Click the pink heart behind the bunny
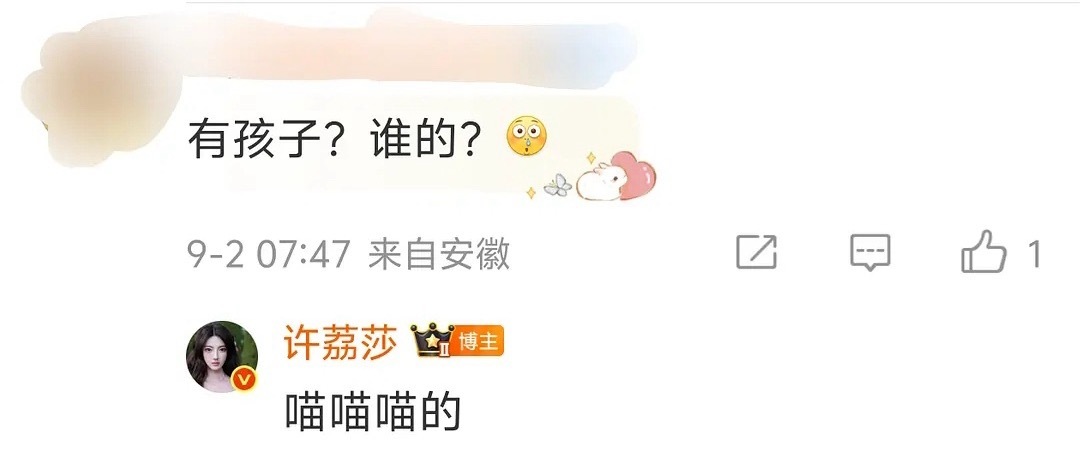Image resolution: width=1080 pixels, height=466 pixels. [636, 175]
